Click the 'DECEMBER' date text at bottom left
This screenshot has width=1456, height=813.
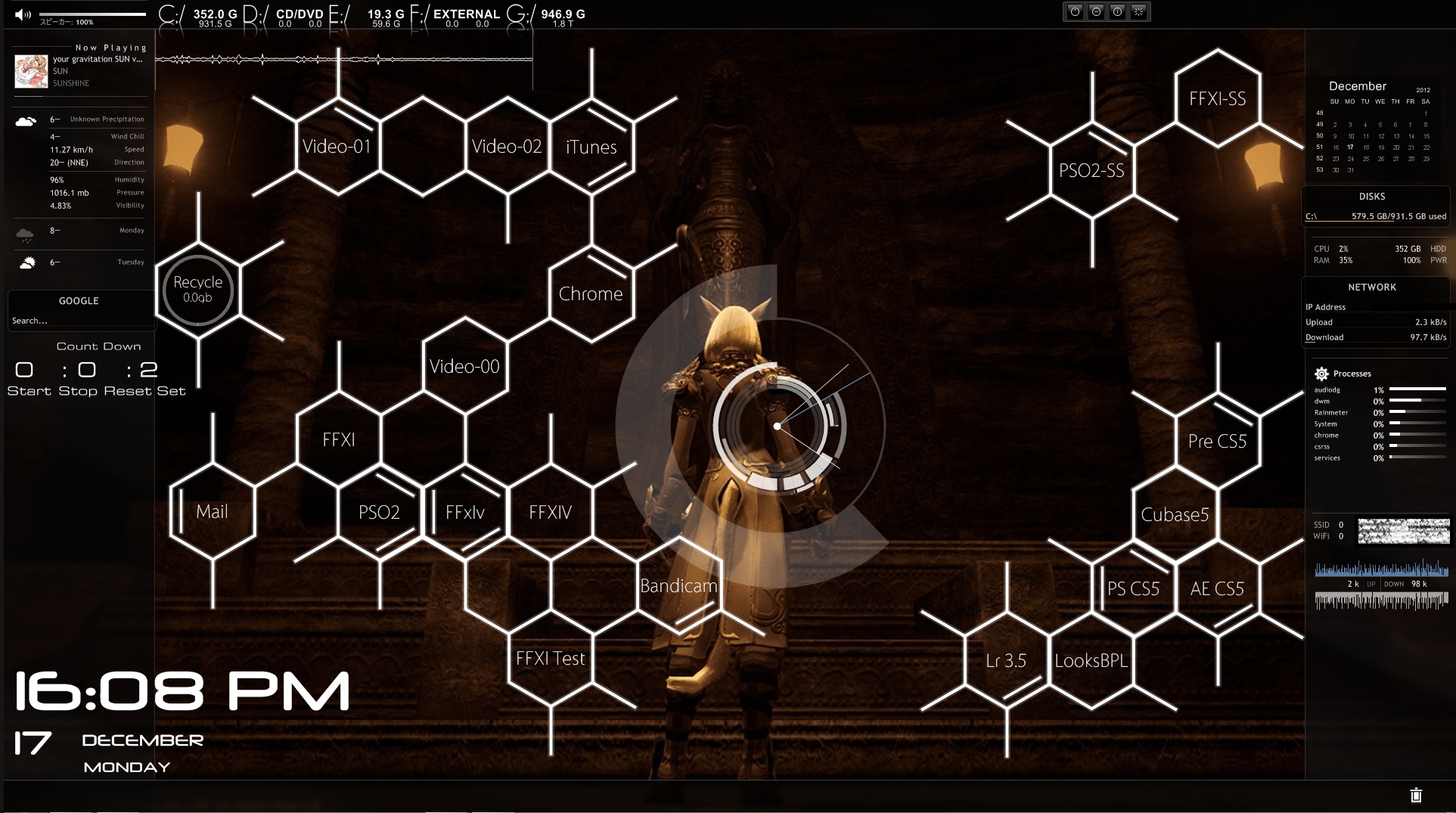142,740
